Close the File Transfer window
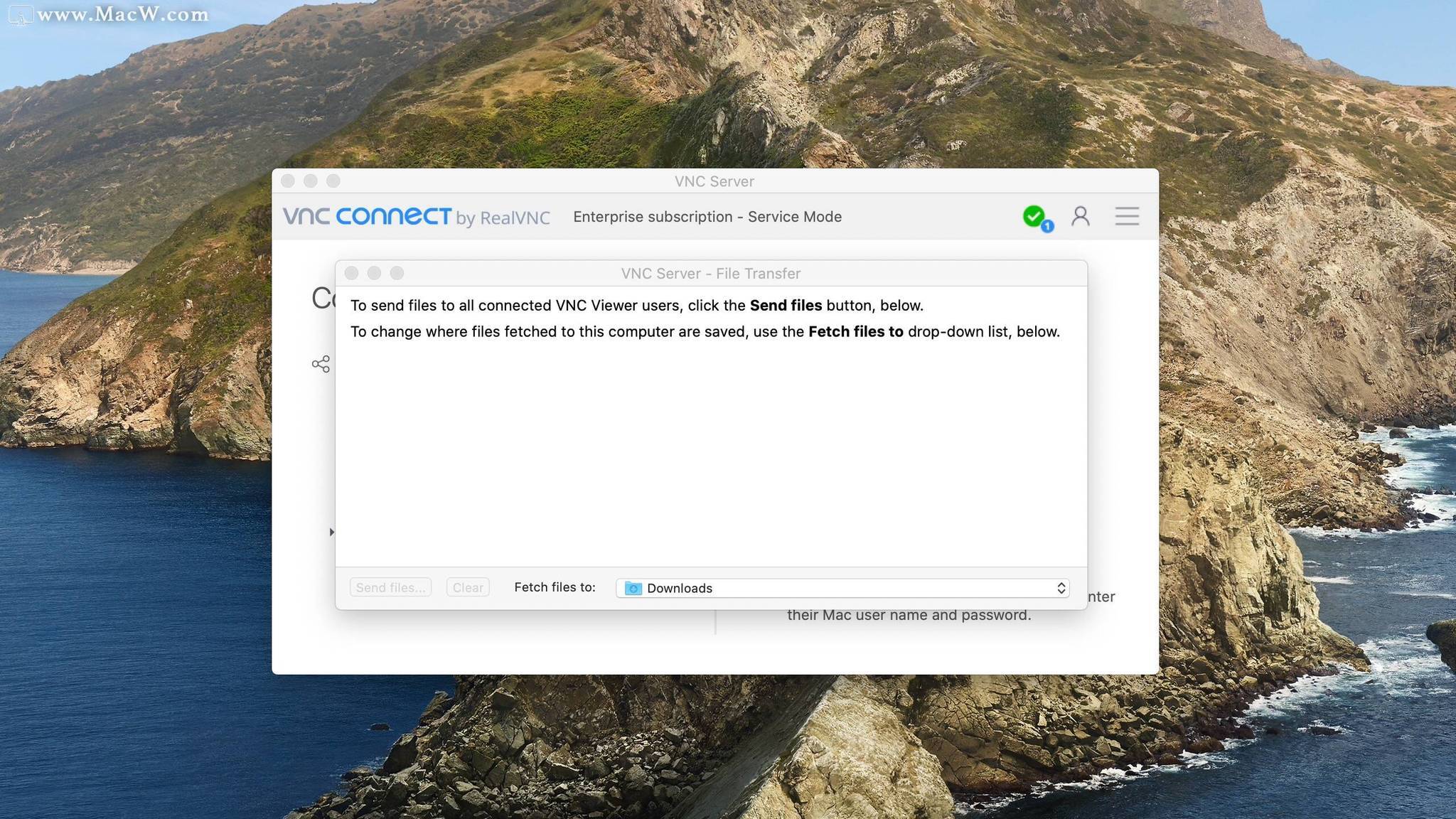 pyautogui.click(x=351, y=273)
